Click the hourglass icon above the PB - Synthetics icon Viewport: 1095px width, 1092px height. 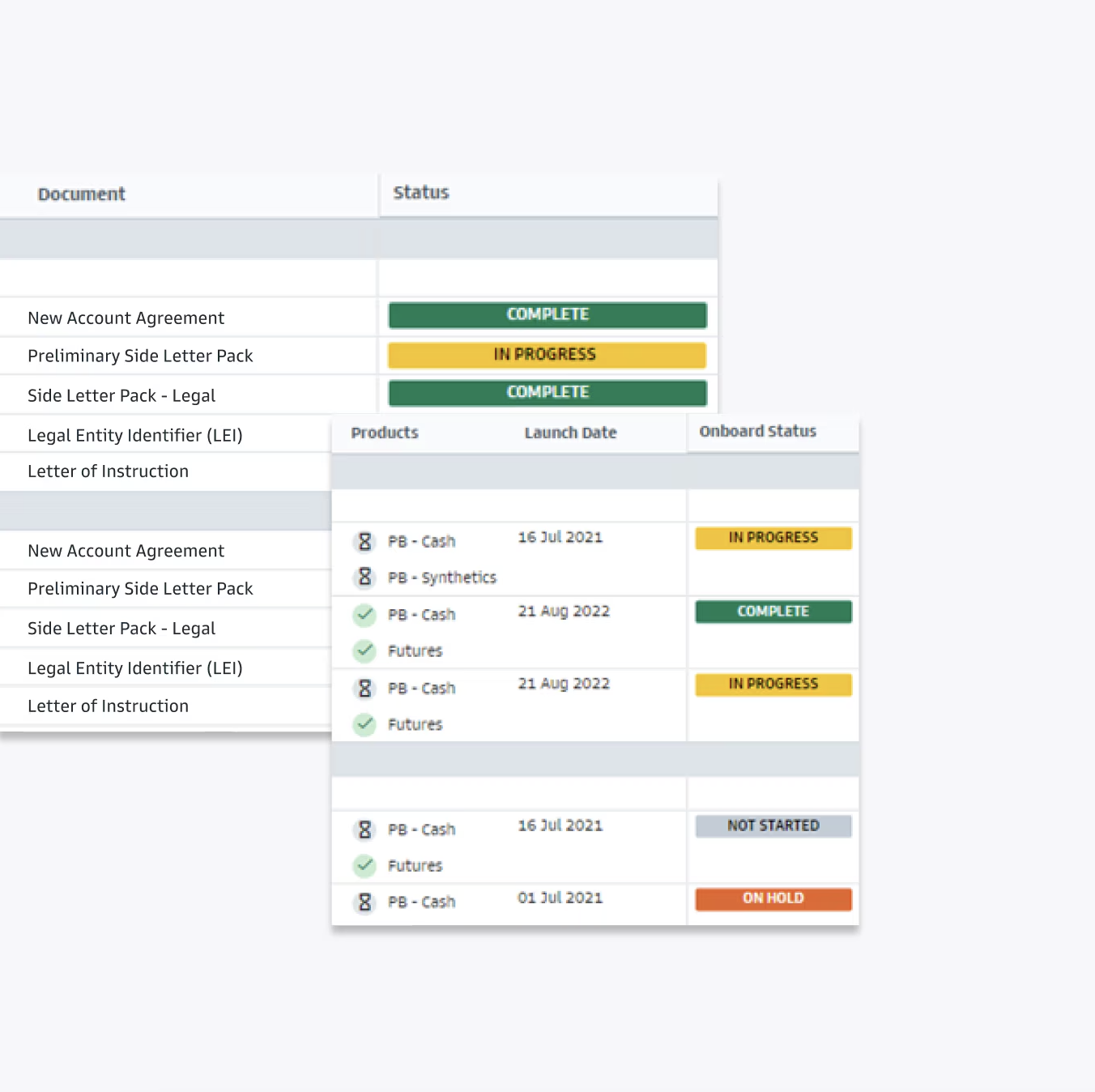coord(364,541)
